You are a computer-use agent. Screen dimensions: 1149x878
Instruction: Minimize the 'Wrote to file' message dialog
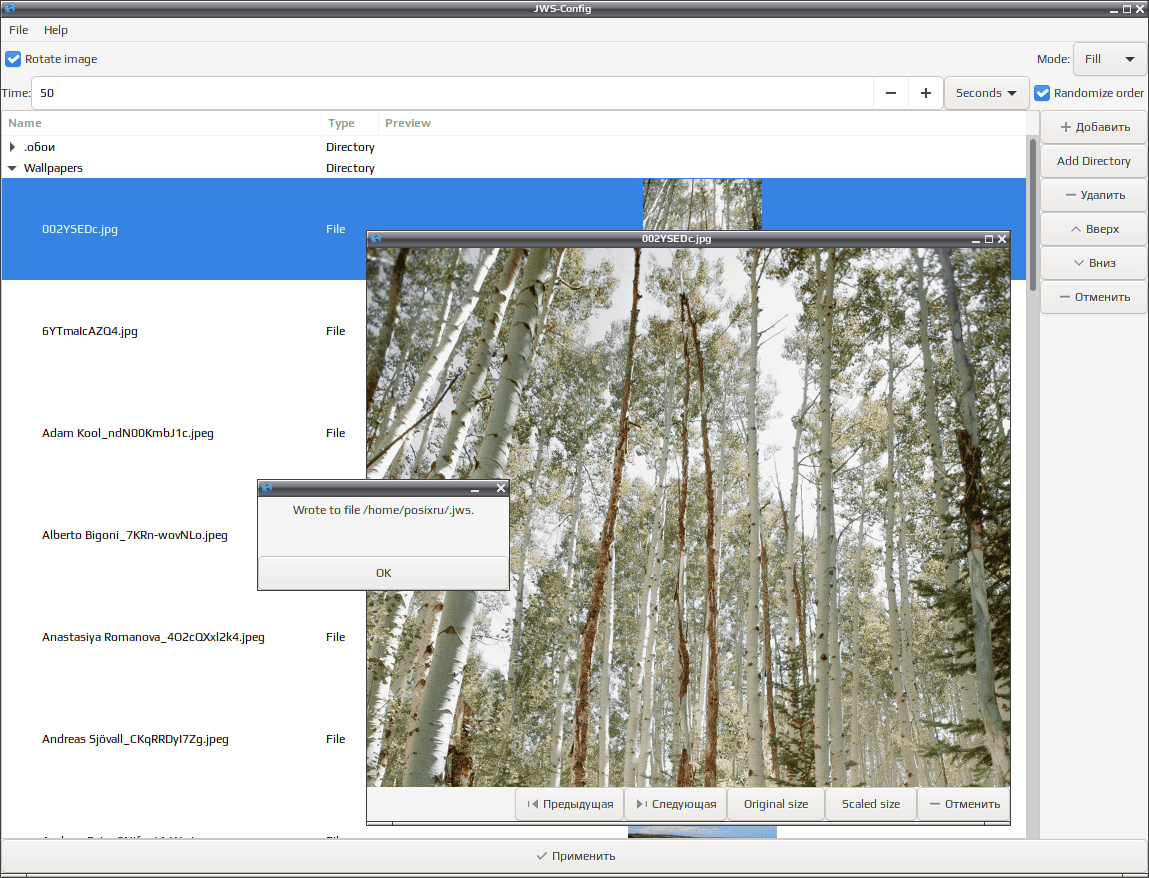pos(475,488)
